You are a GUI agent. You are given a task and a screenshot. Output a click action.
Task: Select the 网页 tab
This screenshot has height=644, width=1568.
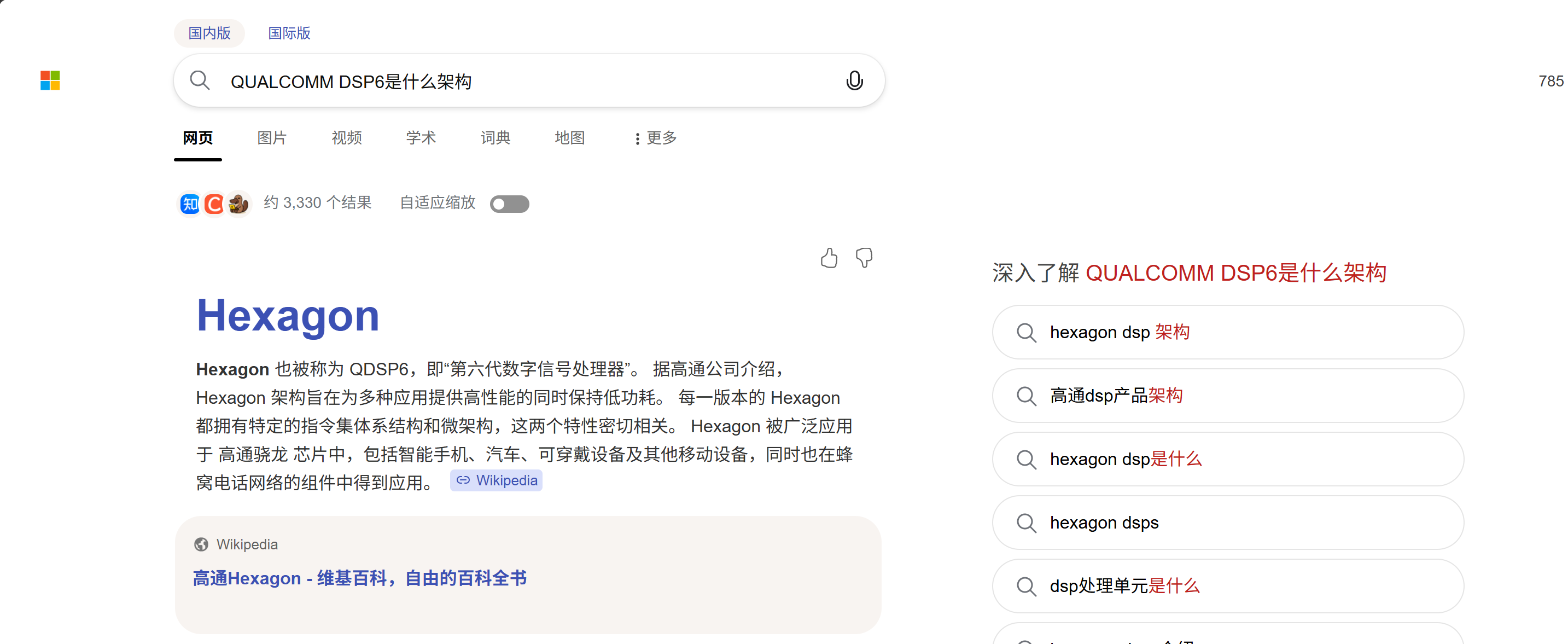click(x=198, y=138)
